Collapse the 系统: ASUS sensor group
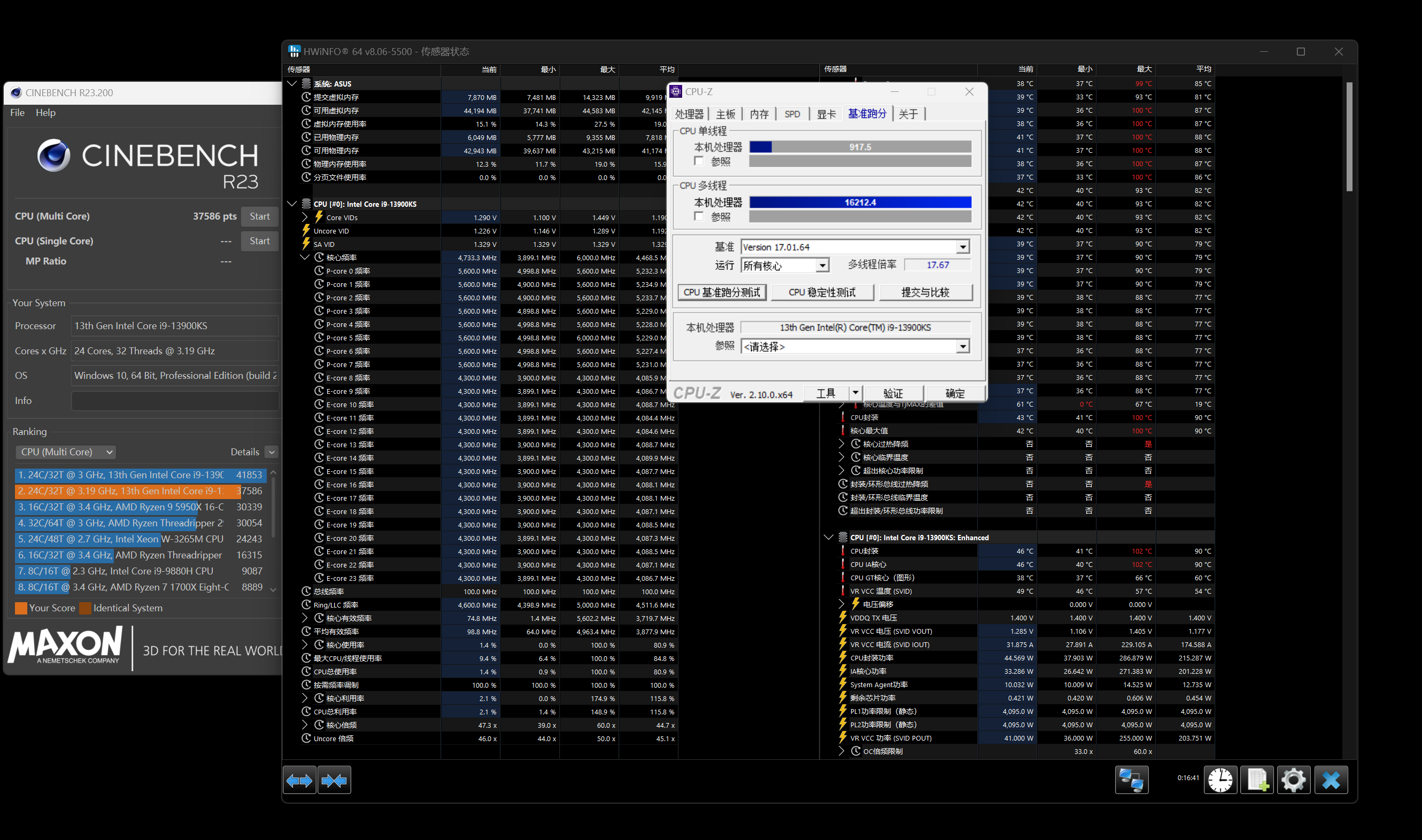The width and height of the screenshot is (1422, 840). tap(292, 84)
